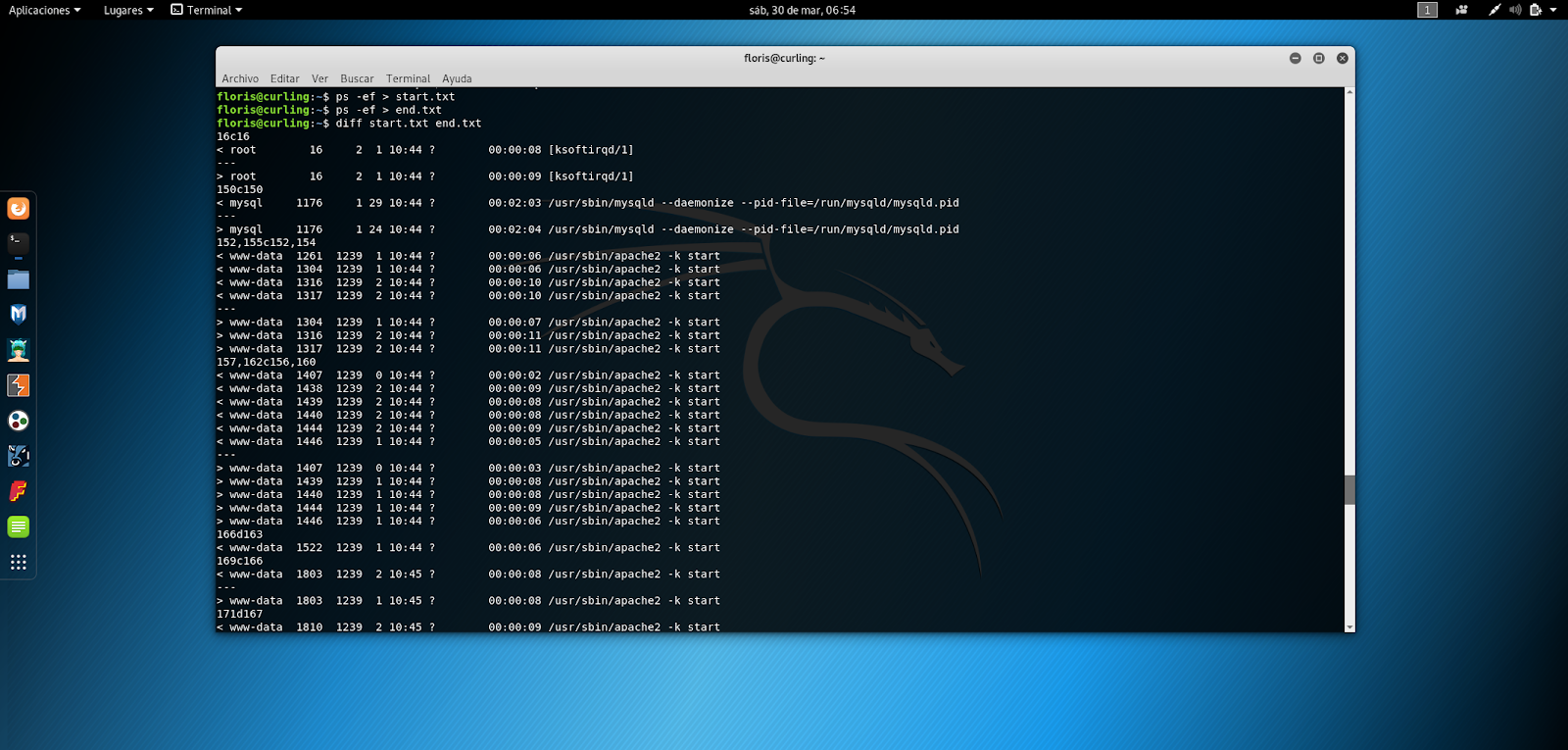Click the '< www-data 1803' apache2 line

tap(468, 575)
